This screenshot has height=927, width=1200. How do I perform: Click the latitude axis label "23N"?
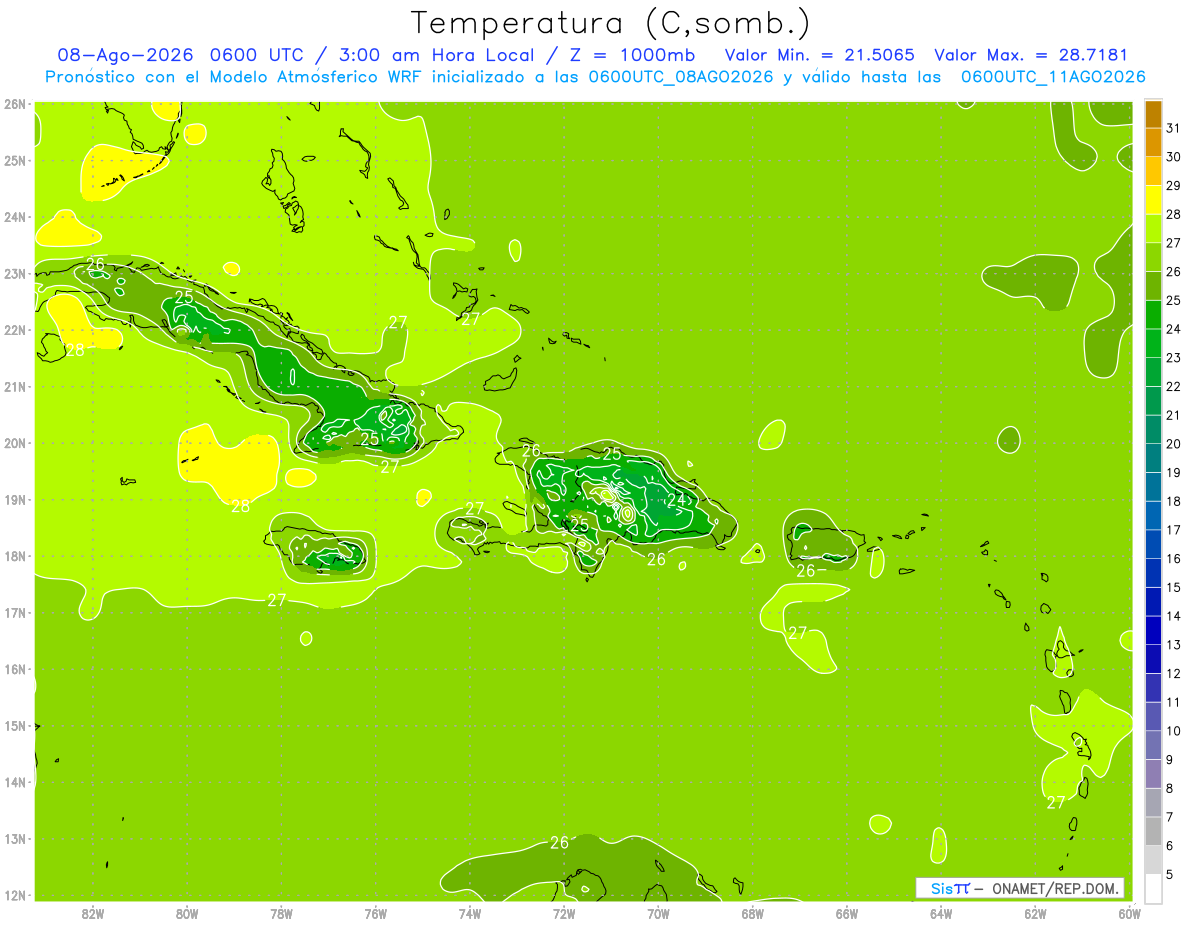click(x=14, y=274)
